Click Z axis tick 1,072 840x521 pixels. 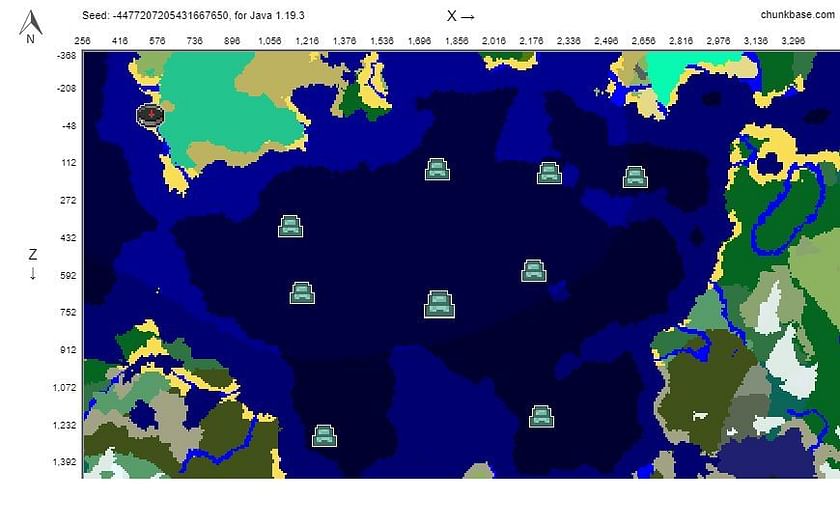tap(65, 387)
